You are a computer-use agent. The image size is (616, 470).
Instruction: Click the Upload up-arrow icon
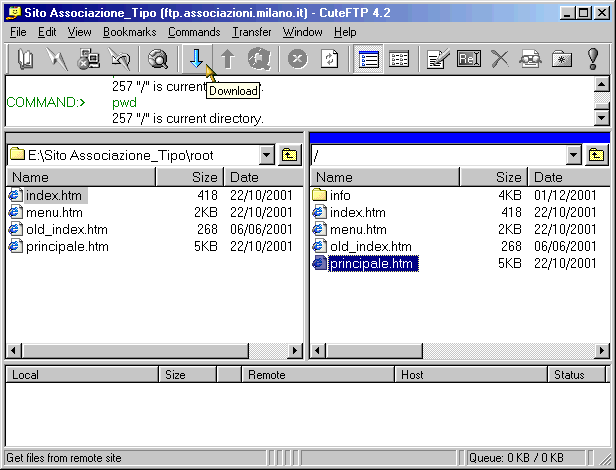coord(227,59)
